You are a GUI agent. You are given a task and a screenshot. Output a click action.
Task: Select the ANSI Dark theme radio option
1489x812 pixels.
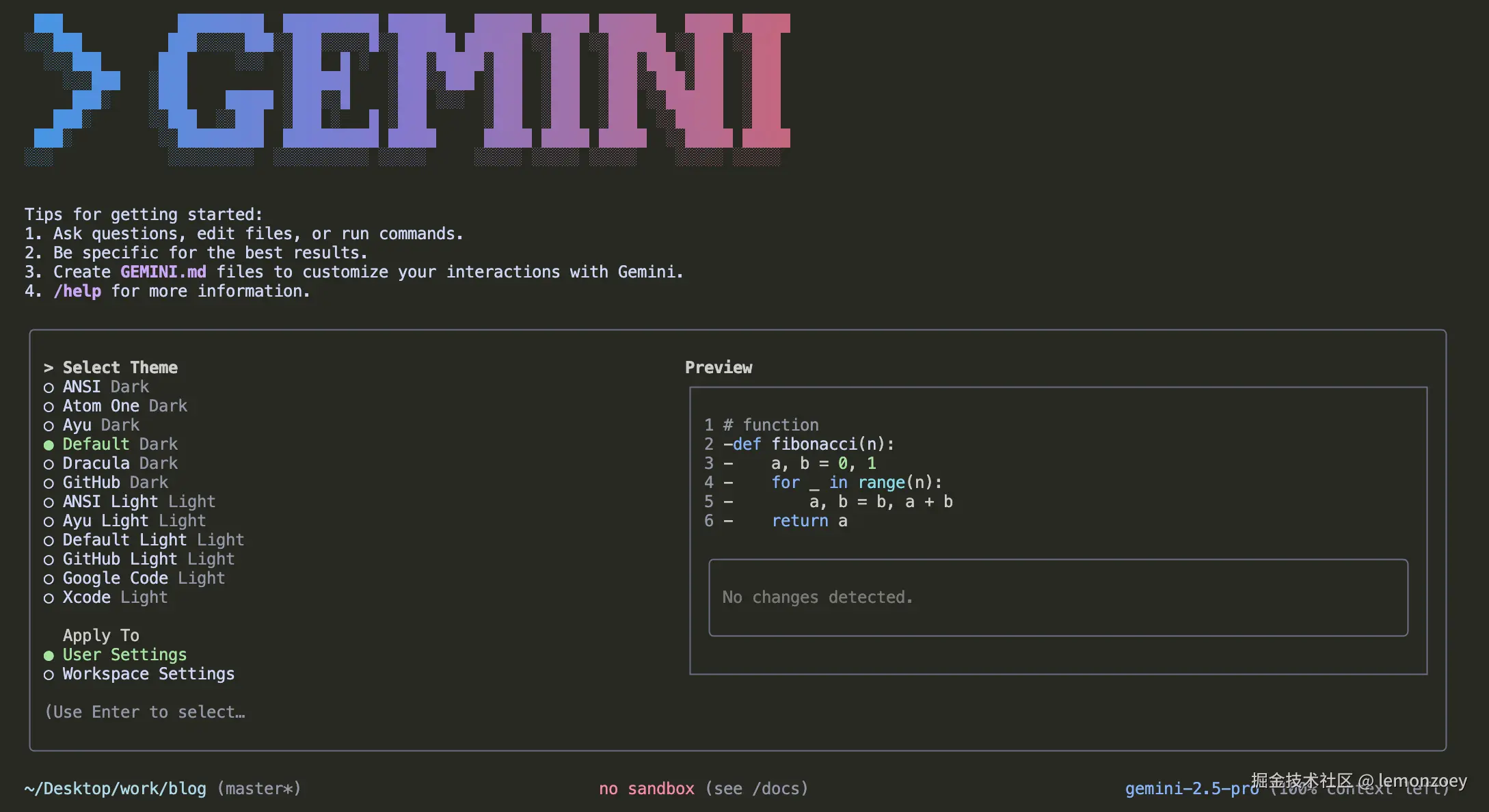tap(105, 387)
